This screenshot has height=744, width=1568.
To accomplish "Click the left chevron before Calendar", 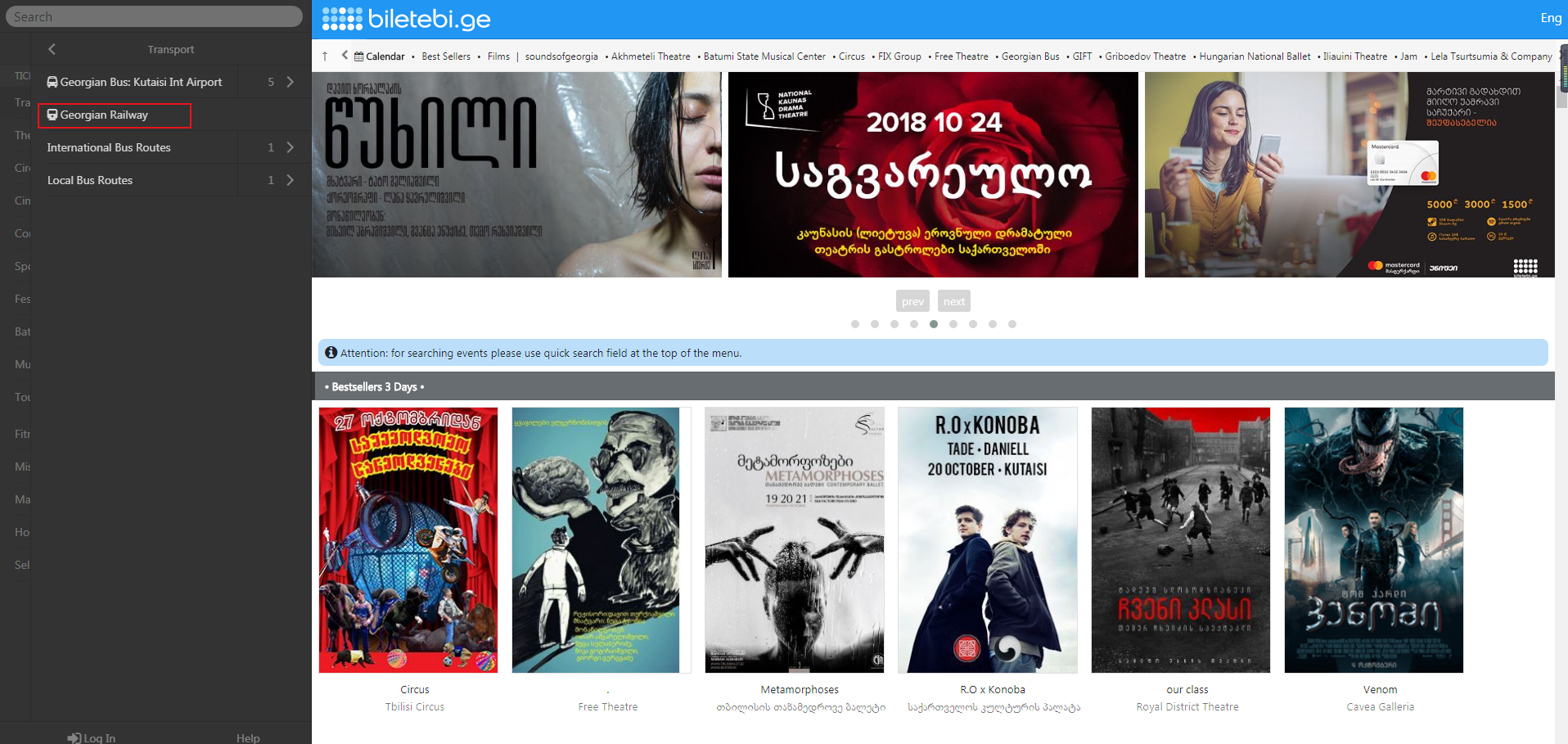I will pos(345,56).
